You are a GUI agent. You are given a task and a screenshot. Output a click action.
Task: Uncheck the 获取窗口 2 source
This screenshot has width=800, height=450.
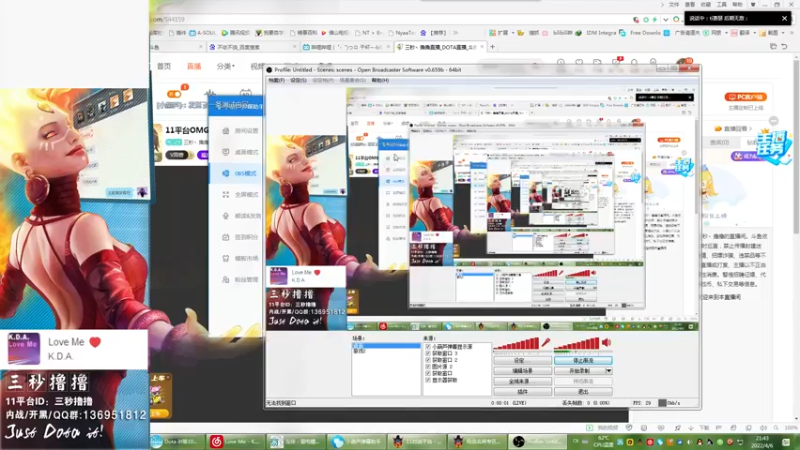pos(428,360)
